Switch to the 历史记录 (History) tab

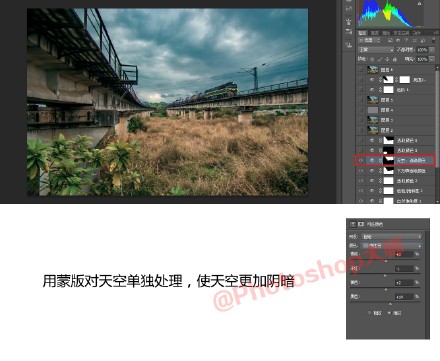click(x=401, y=33)
